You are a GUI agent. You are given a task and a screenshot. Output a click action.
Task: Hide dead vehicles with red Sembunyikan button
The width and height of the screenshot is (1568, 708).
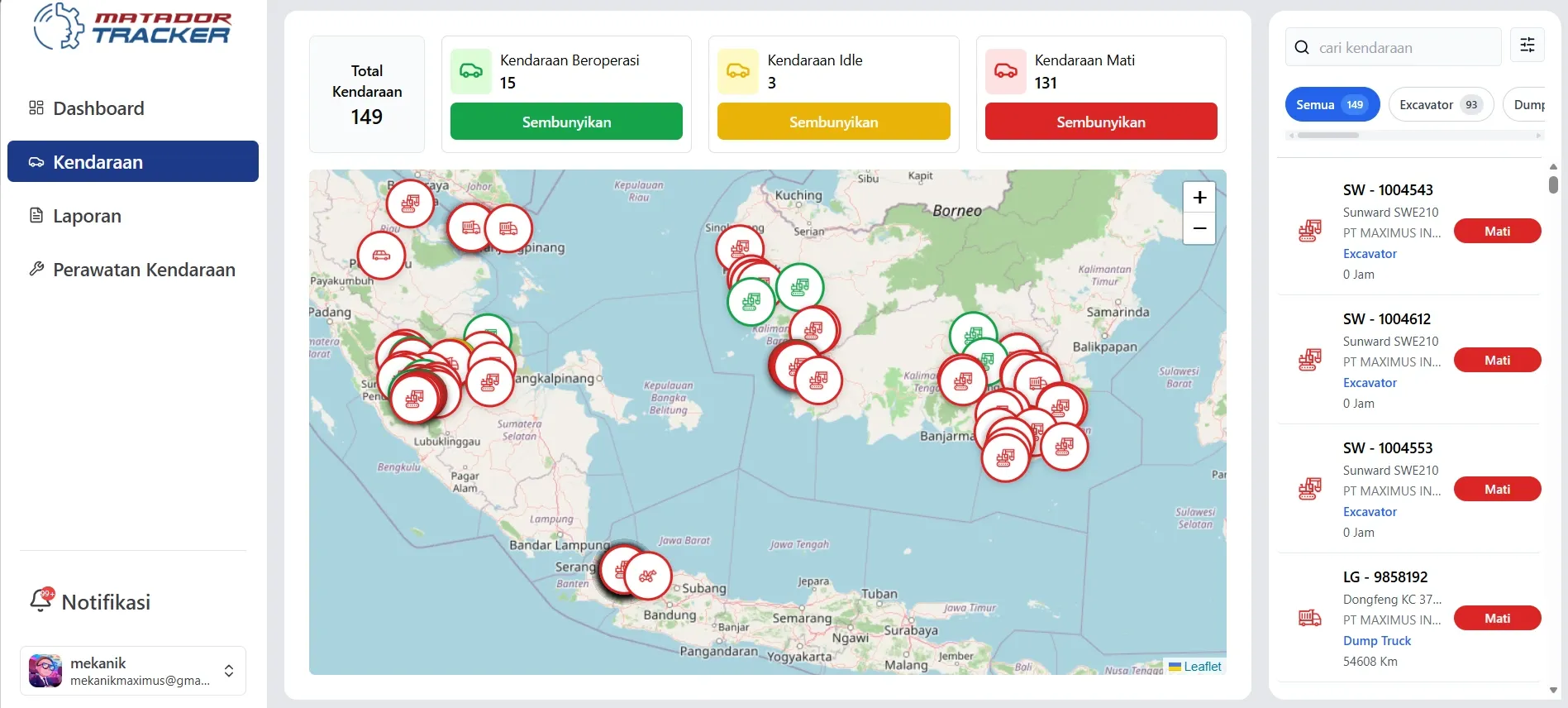coord(1101,122)
